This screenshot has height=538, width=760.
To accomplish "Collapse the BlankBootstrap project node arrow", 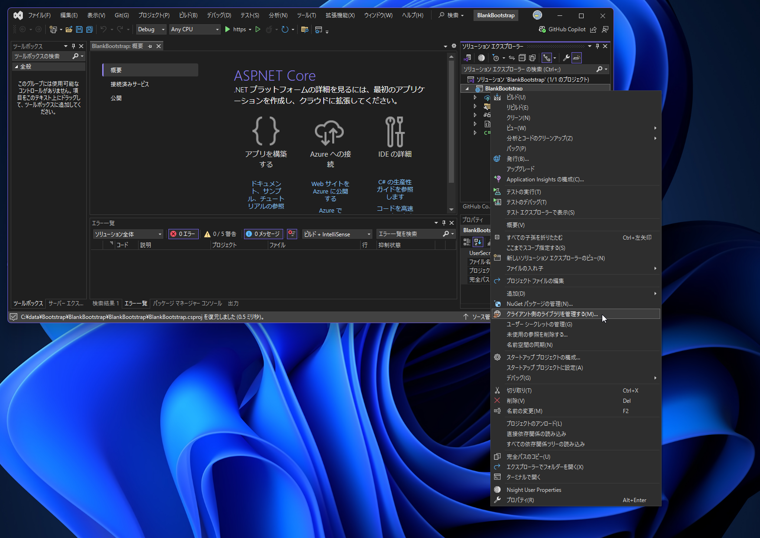I will (467, 89).
